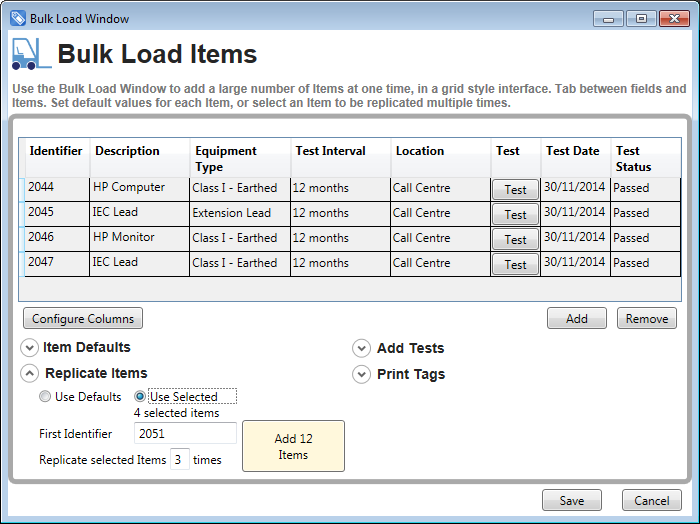Viewport: 700px width, 524px height.
Task: Click Test button for item 2047
Action: click(x=515, y=264)
